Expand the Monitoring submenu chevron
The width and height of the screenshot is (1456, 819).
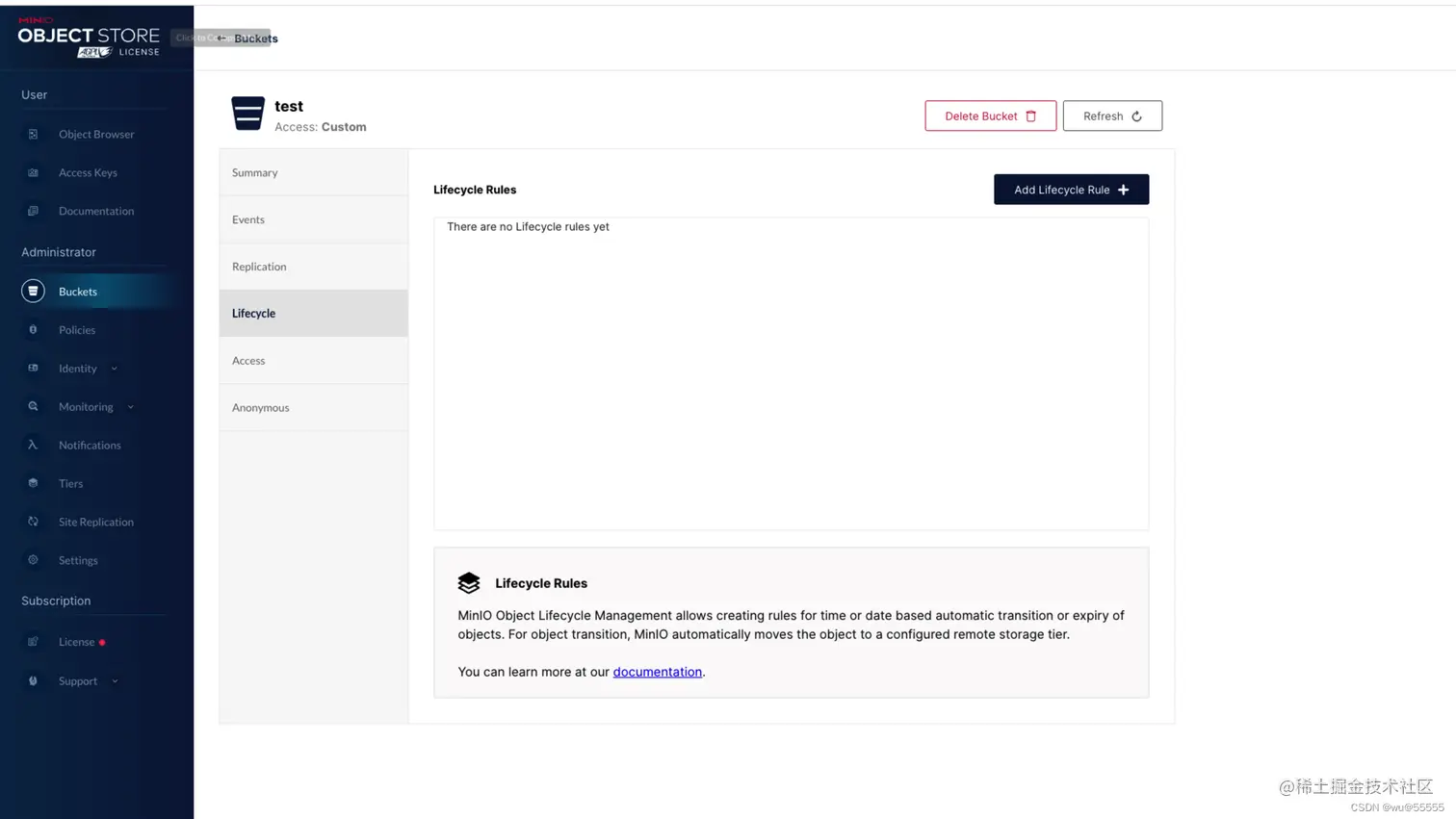130,407
